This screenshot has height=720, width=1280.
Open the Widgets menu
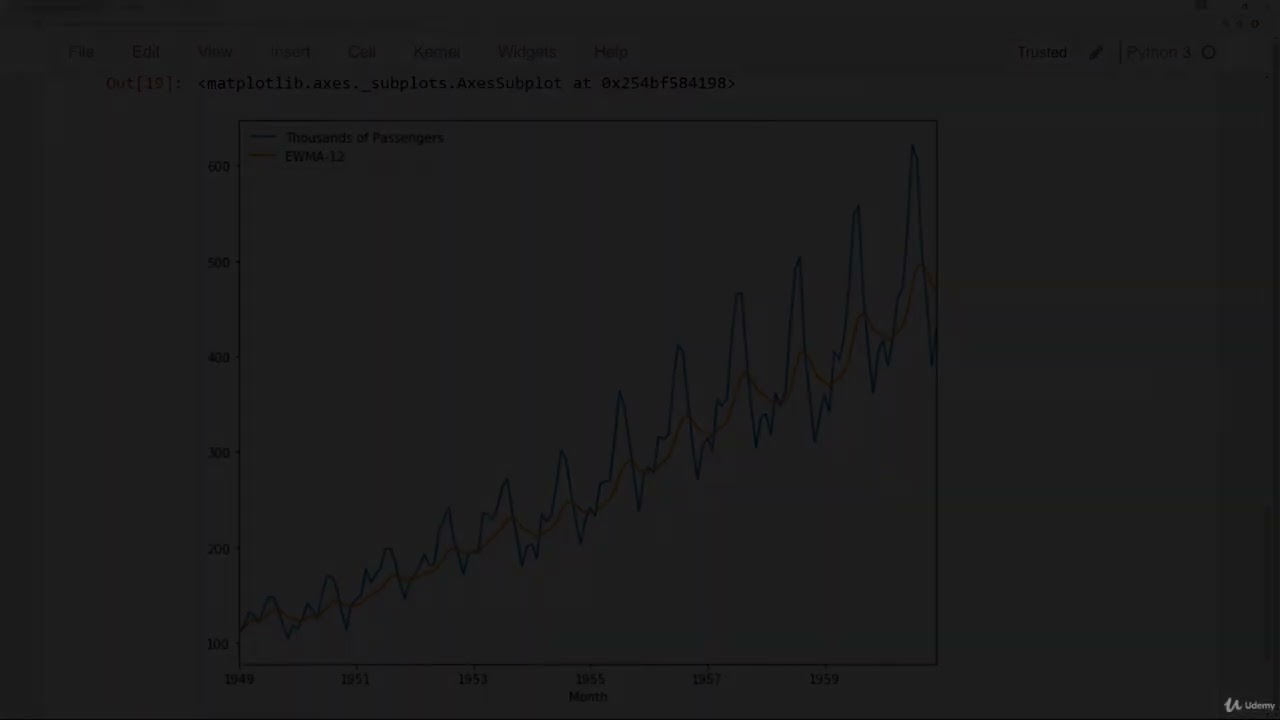tap(527, 52)
